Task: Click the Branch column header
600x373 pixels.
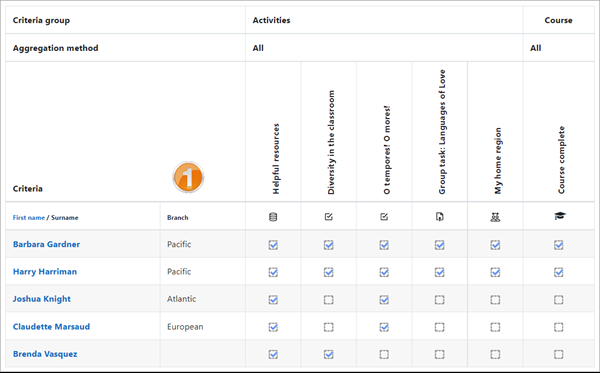Action: (178, 217)
